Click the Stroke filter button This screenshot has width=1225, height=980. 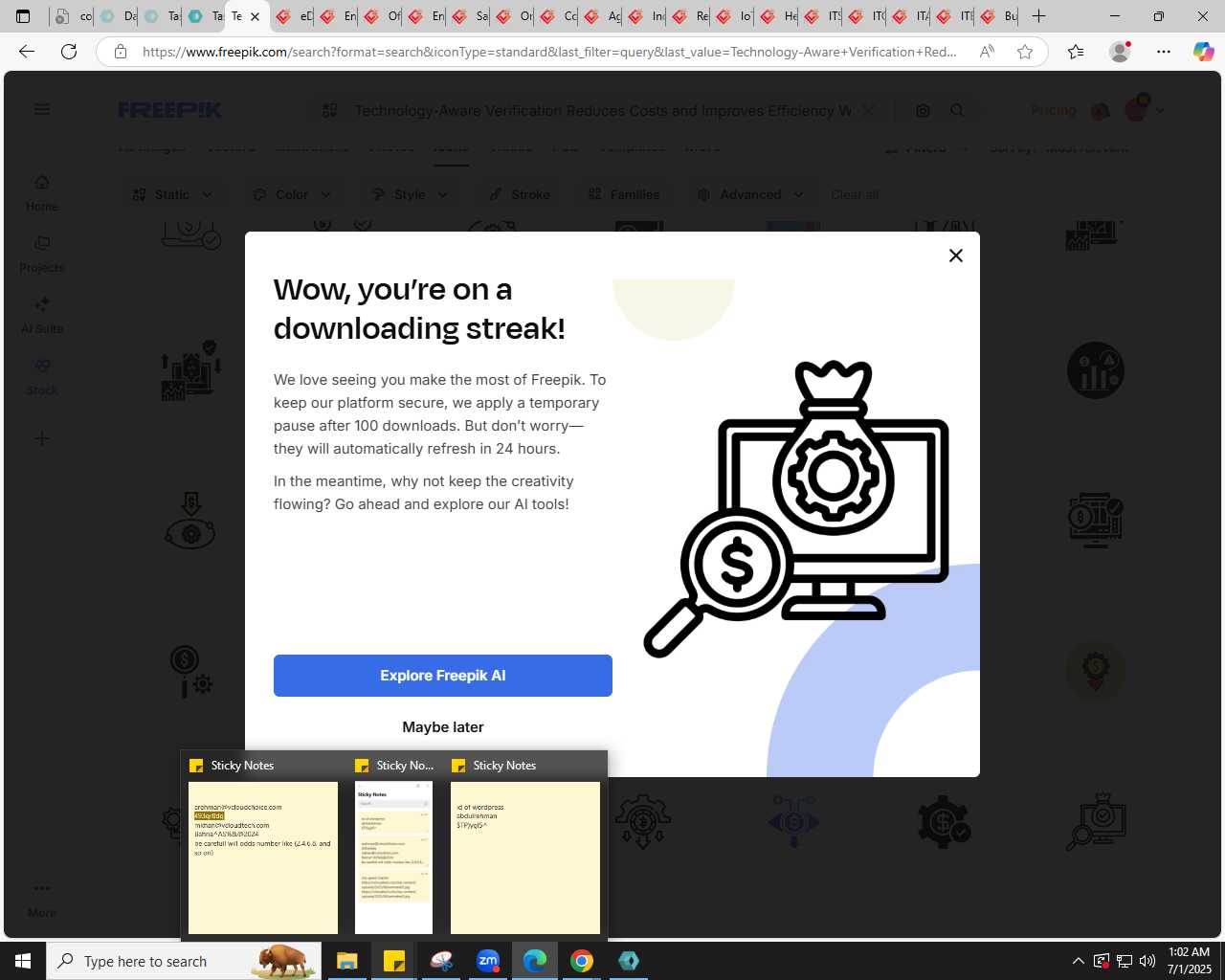[x=520, y=194]
